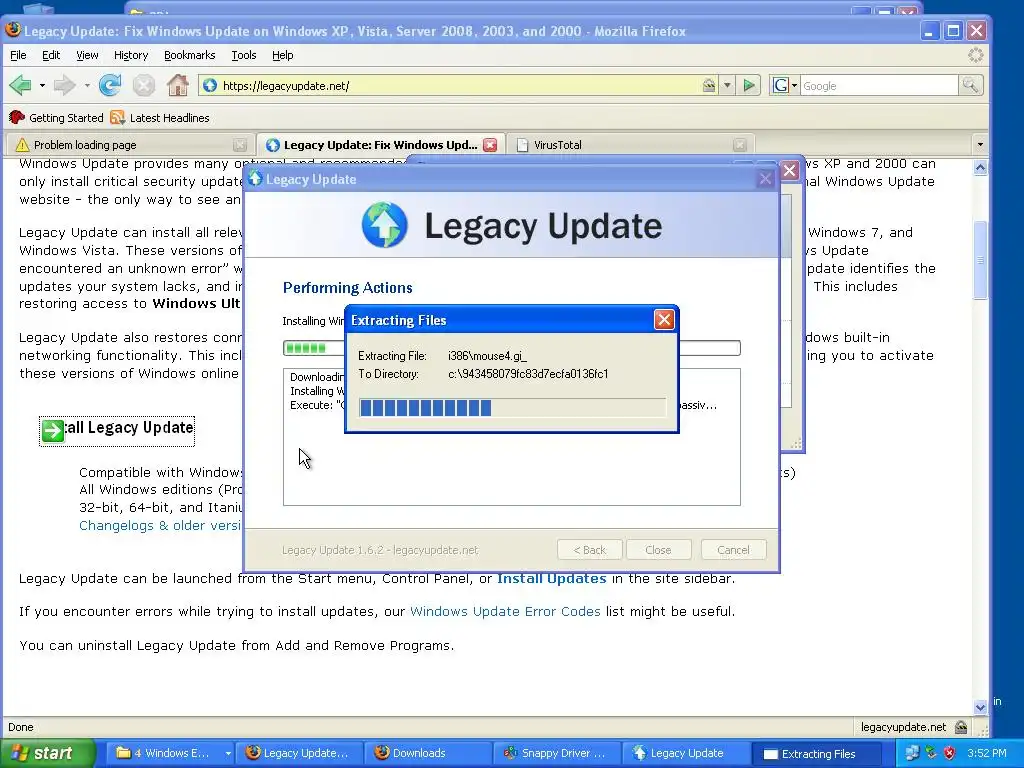Click the Firefox throbber activity icon
The image size is (1024, 768).
[975, 56]
